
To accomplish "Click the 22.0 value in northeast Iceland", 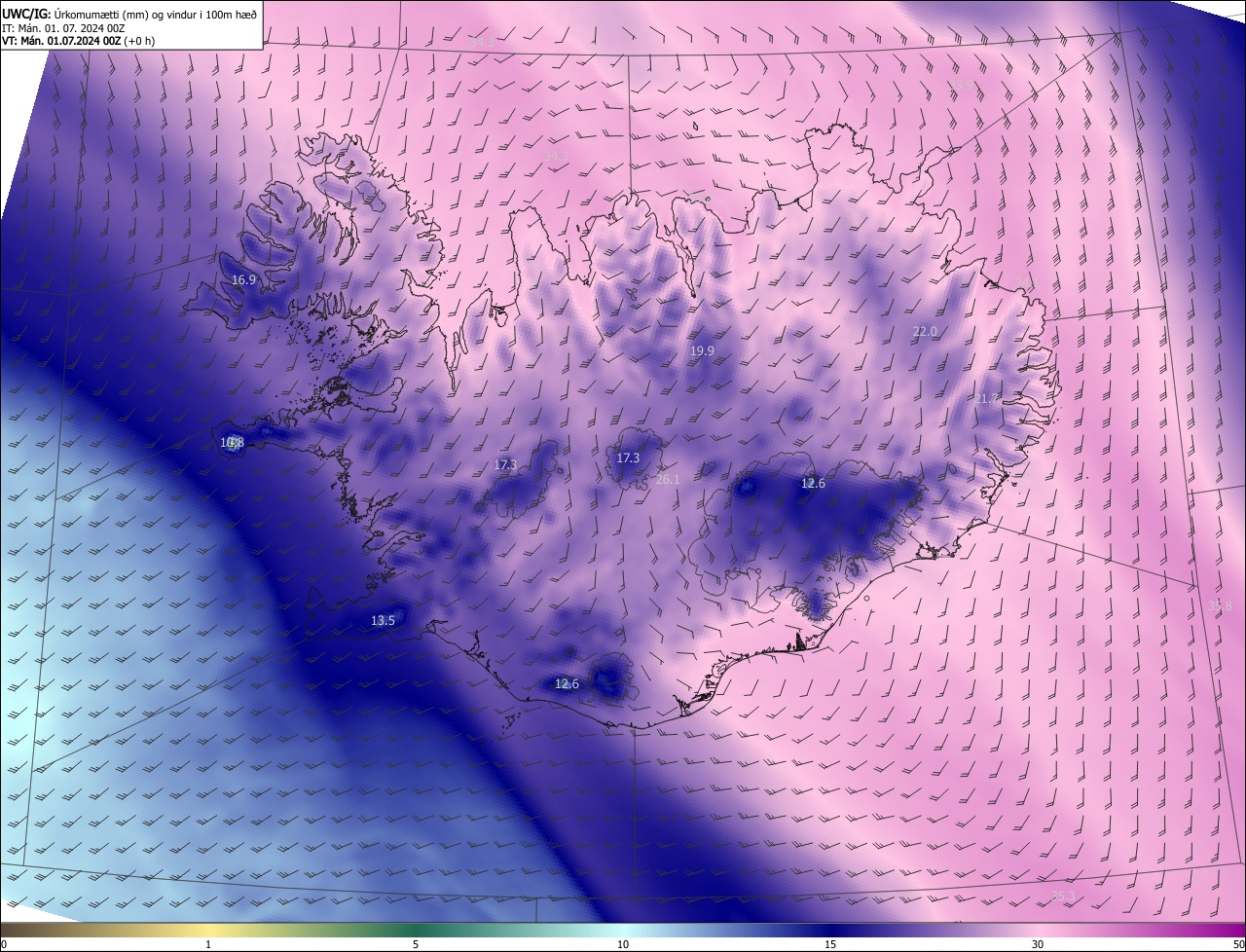I will [x=925, y=331].
